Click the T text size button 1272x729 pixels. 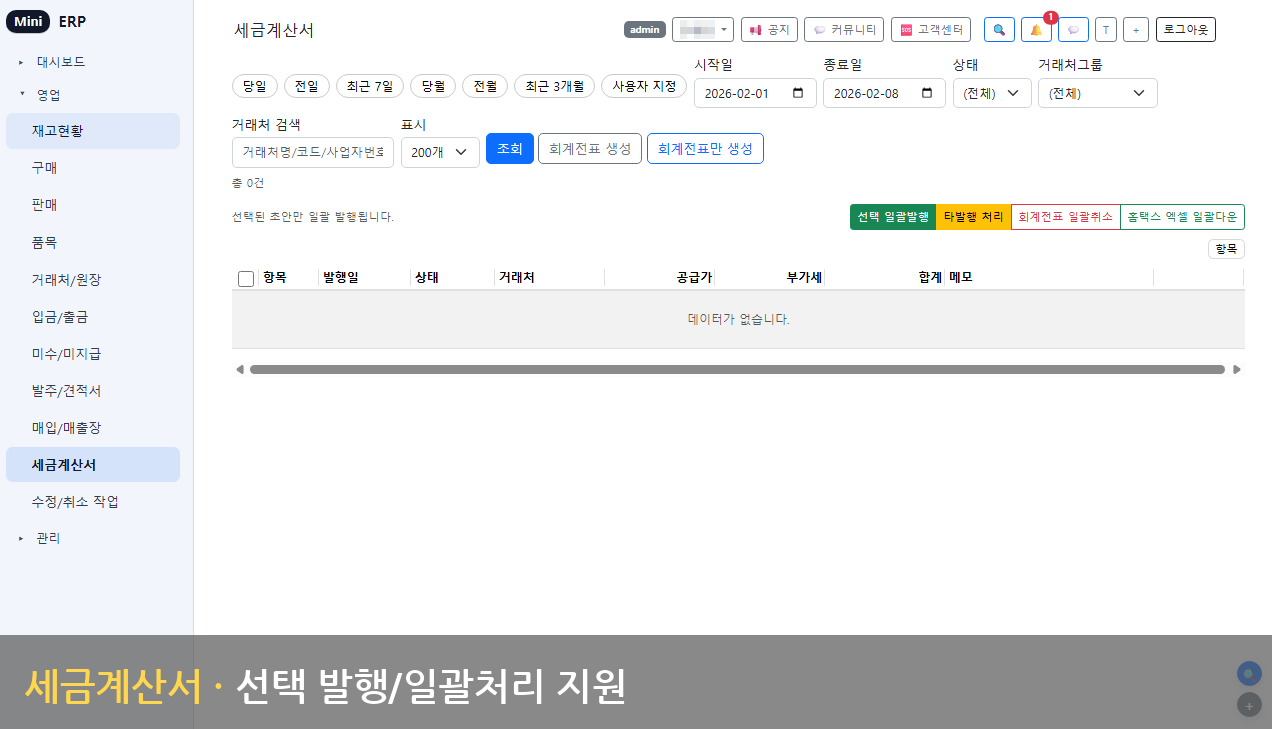coord(1106,30)
